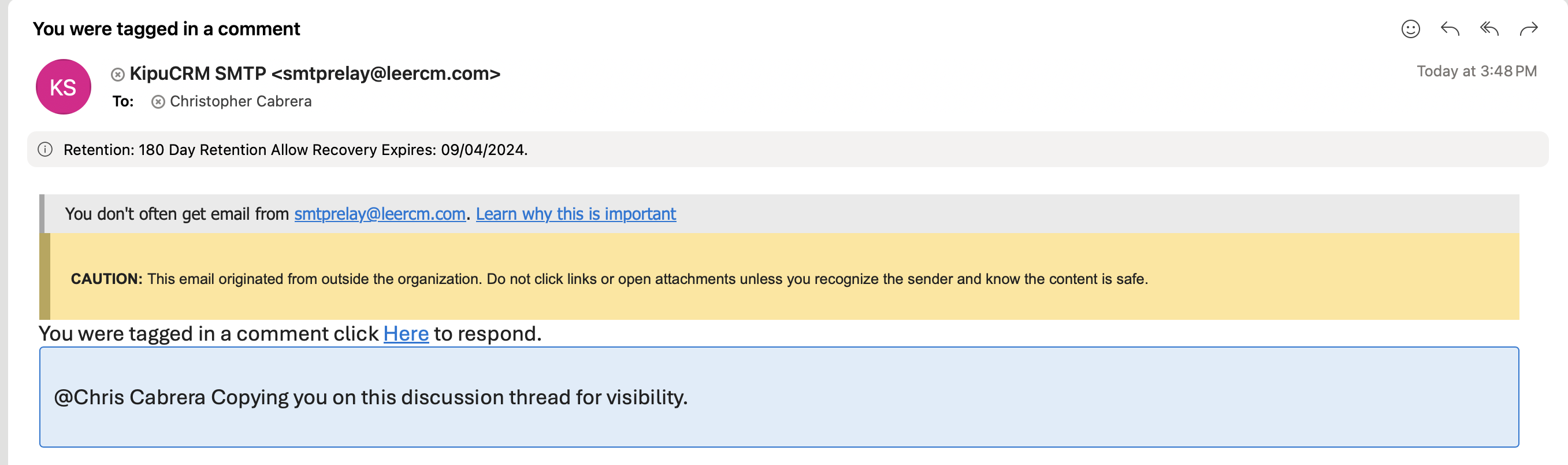Click the info icon in Retention bar

(x=46, y=149)
